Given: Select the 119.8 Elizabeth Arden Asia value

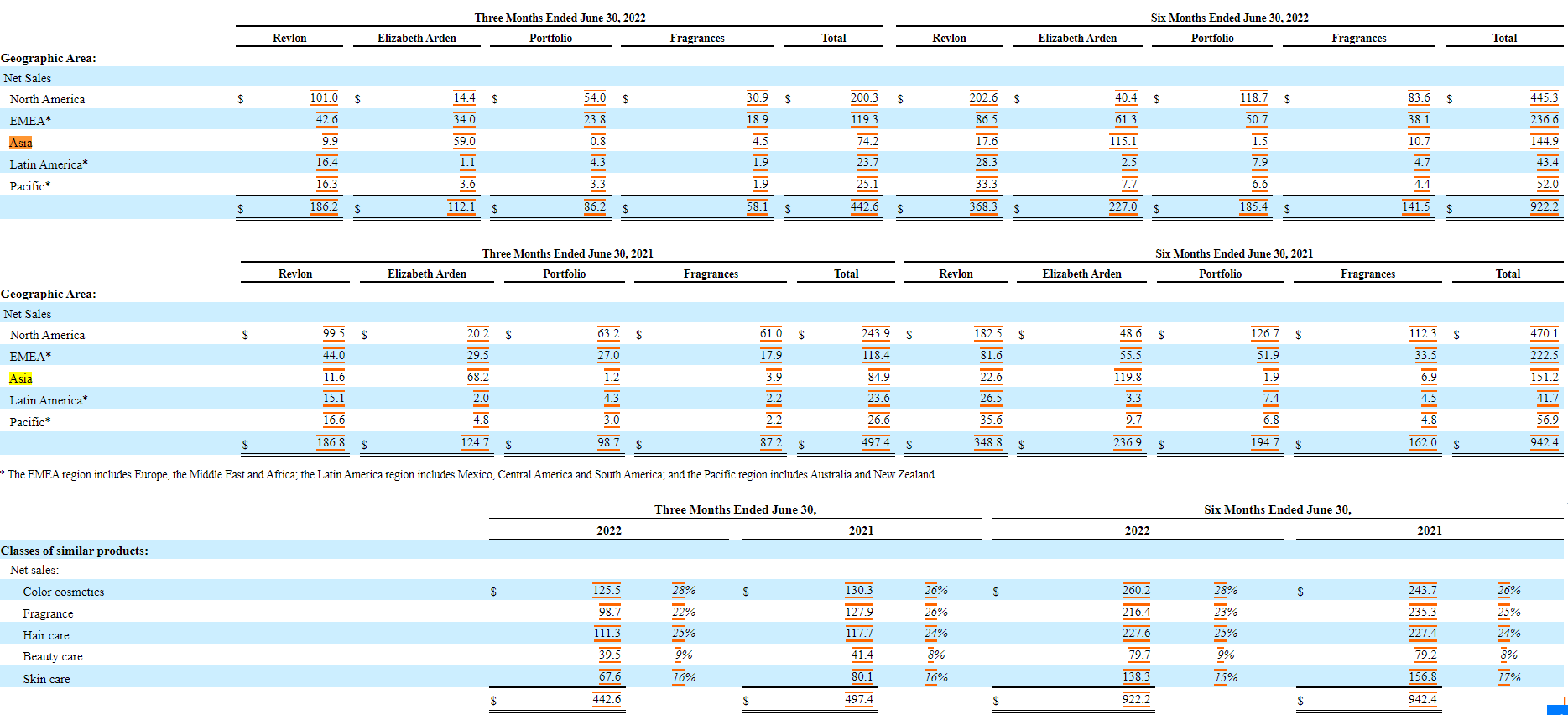Looking at the screenshot, I should pos(1128,377).
